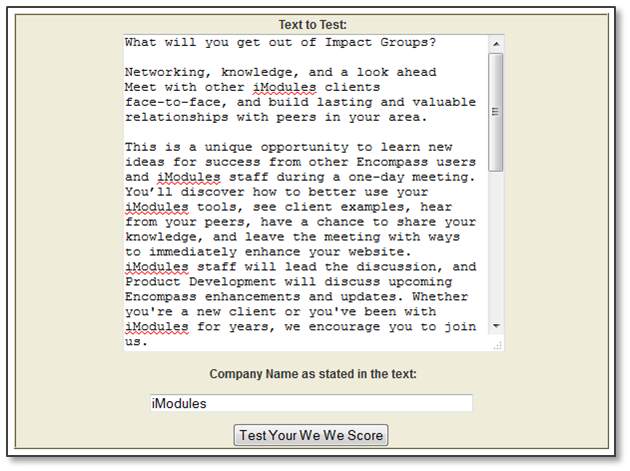Click misspelled iModules in 'Meet with other' line
This screenshot has width=630, height=471.
[284, 87]
